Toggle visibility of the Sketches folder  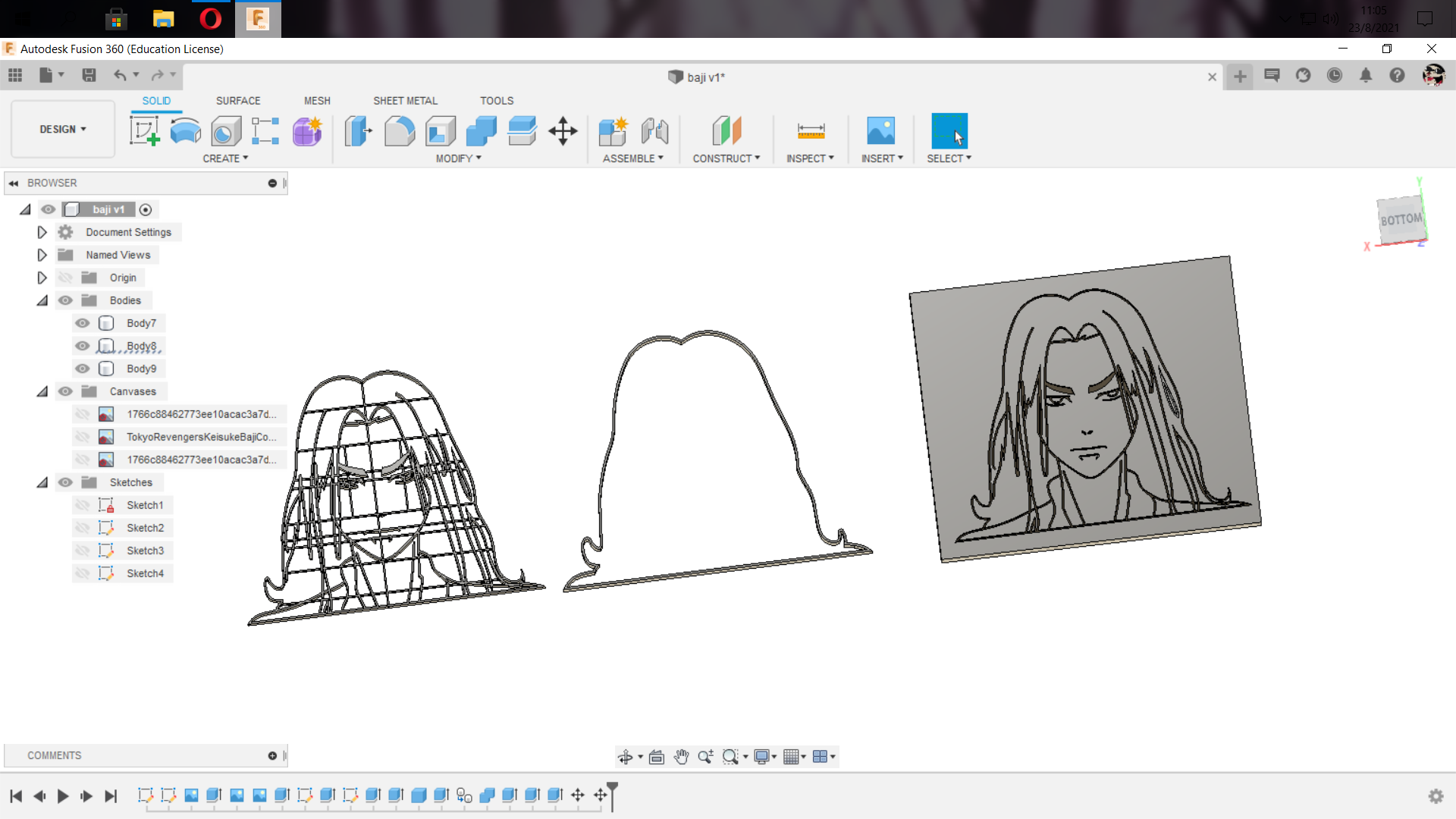[65, 482]
